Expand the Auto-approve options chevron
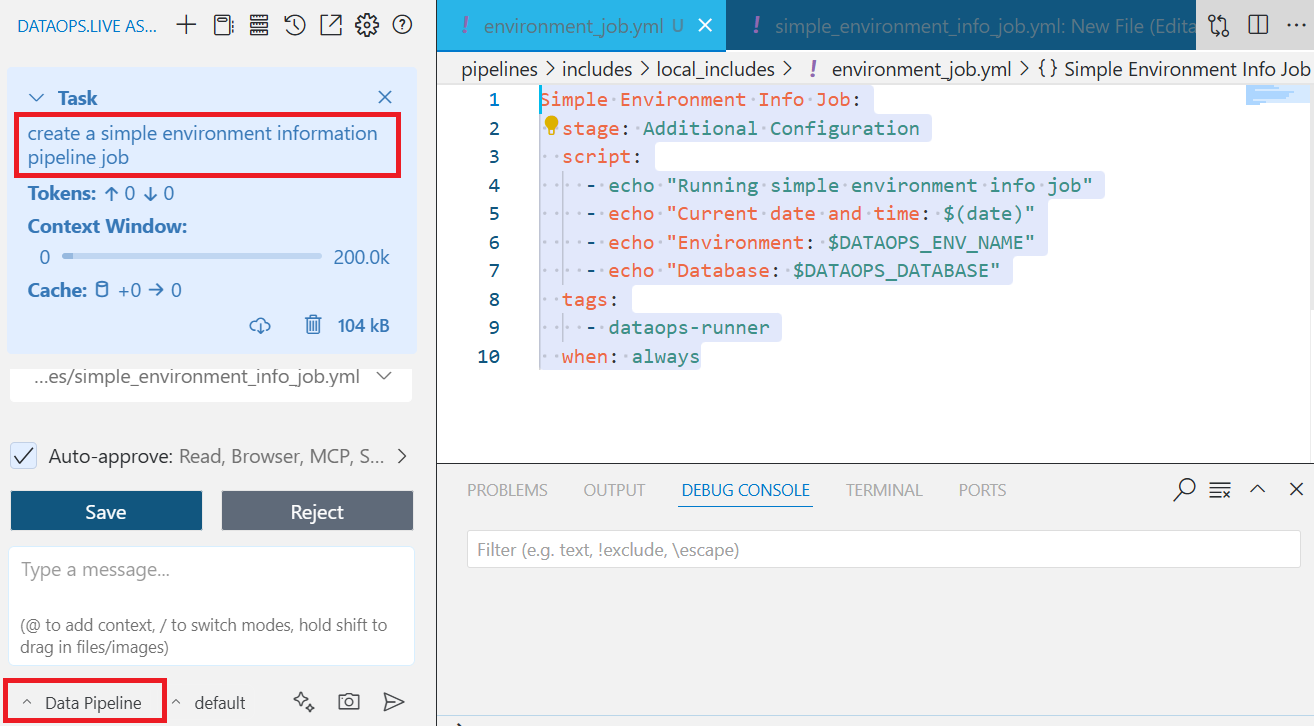The image size is (1314, 726). [x=402, y=456]
